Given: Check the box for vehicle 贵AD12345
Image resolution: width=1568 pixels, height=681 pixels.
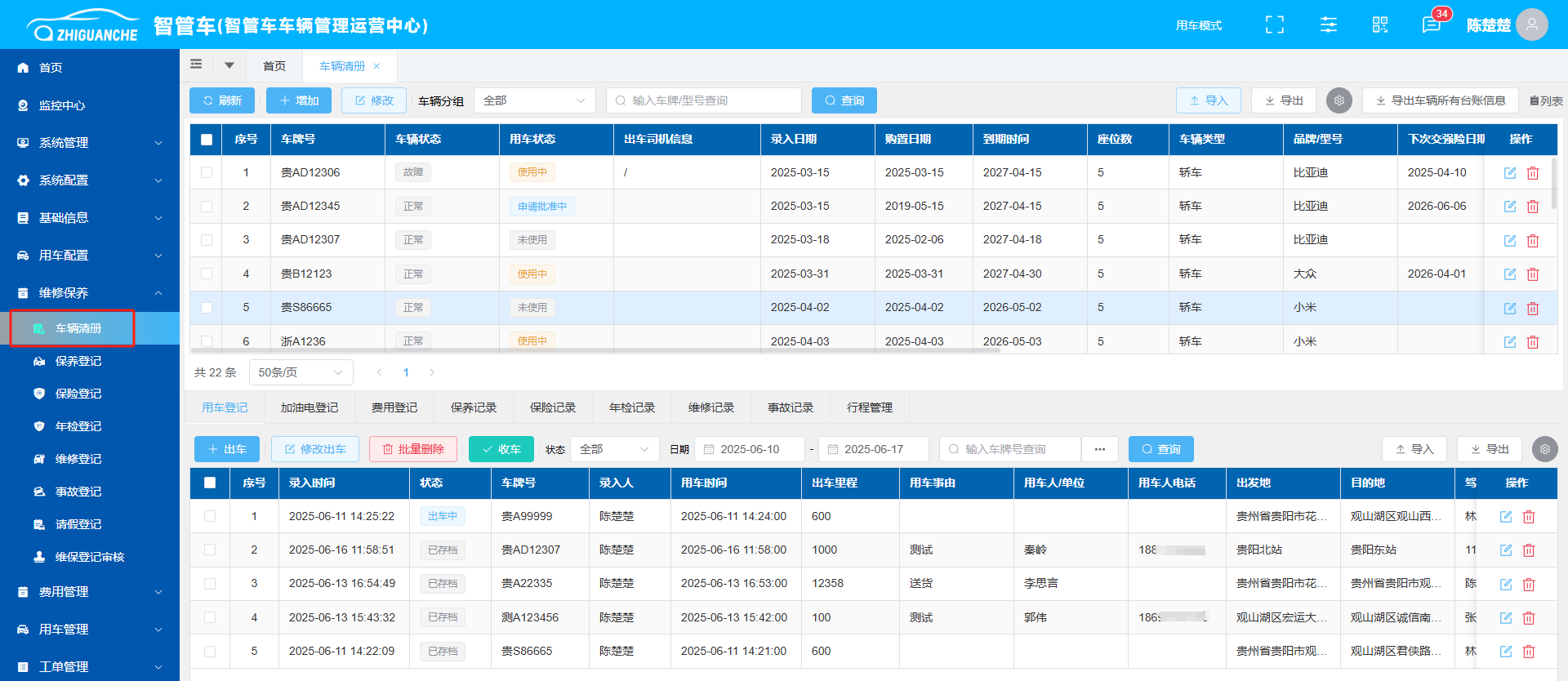Looking at the screenshot, I should [x=207, y=207].
